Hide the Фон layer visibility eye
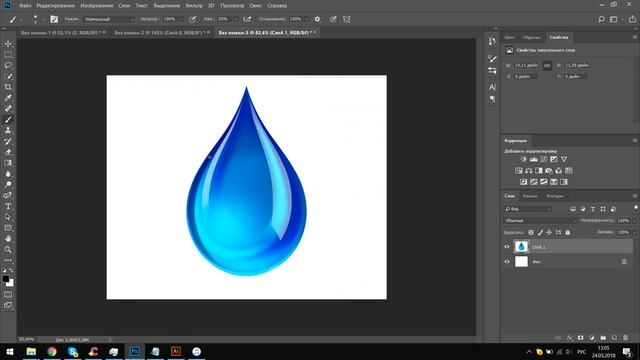This screenshot has height=360, width=640. tap(507, 262)
